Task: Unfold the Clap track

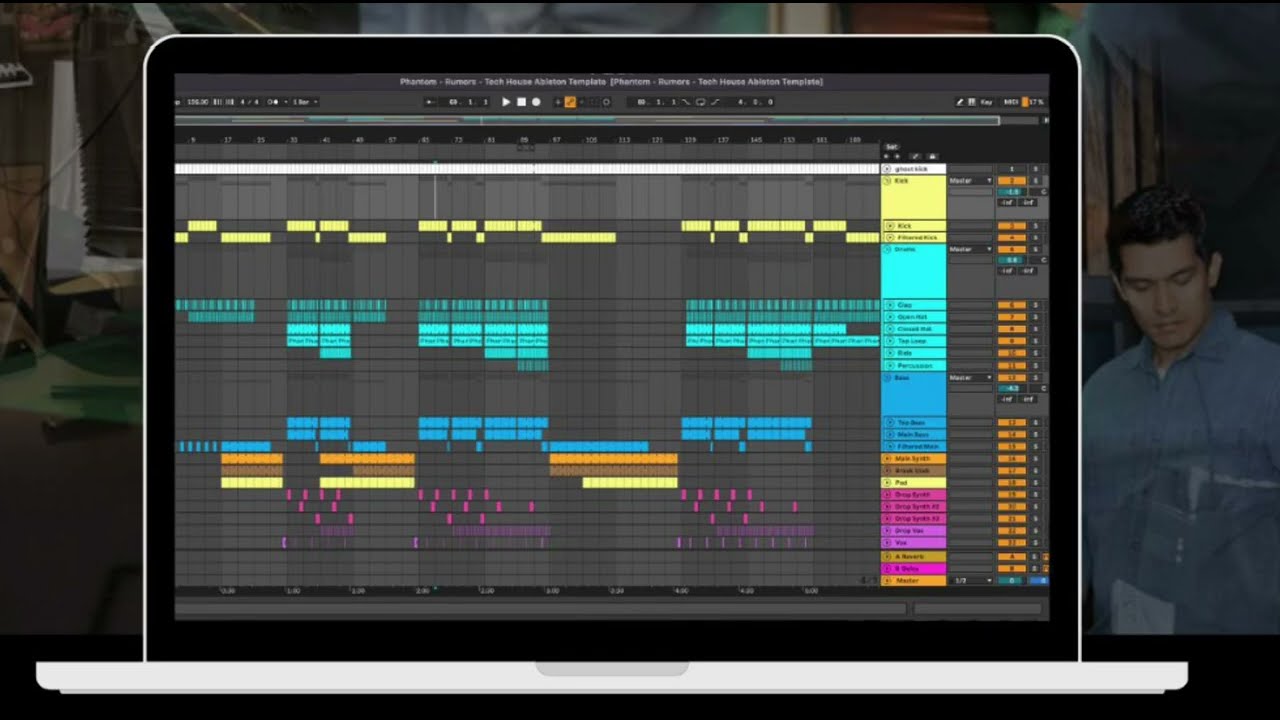Action: [x=890, y=305]
